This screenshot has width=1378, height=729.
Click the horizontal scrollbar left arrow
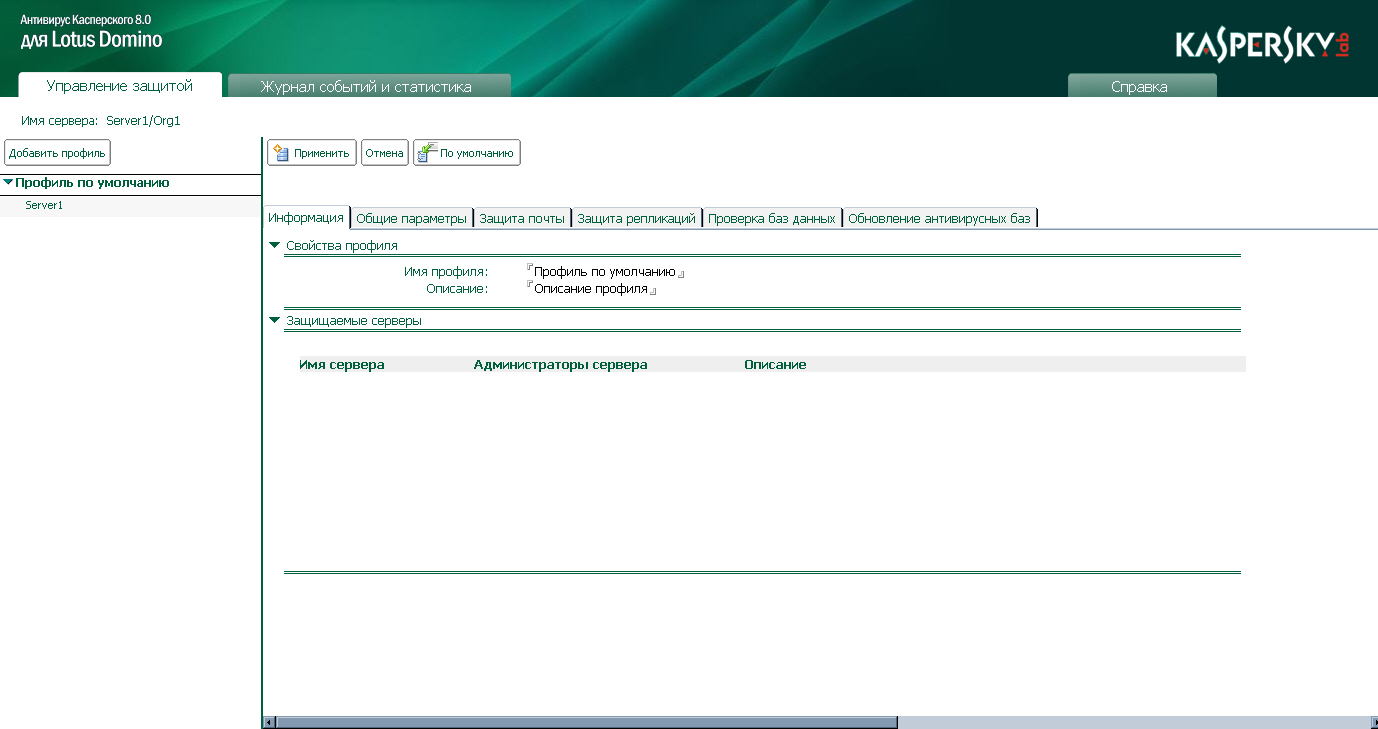[x=268, y=722]
